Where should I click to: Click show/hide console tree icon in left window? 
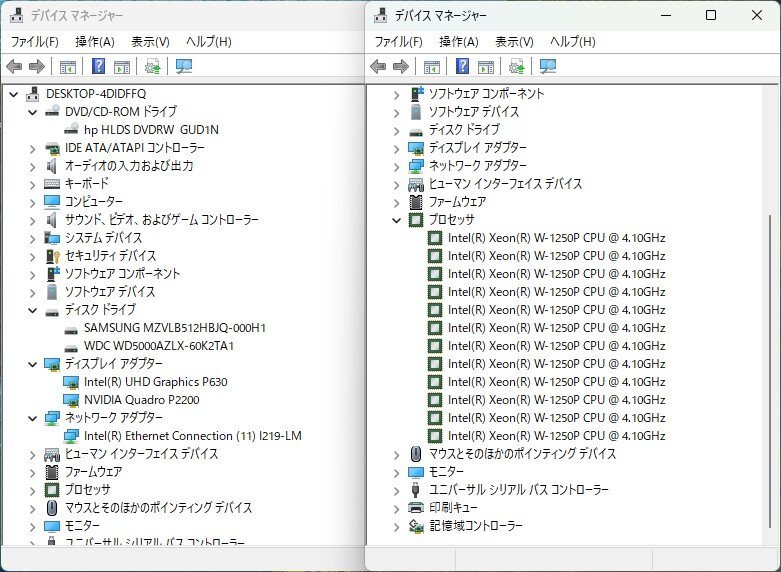point(68,66)
